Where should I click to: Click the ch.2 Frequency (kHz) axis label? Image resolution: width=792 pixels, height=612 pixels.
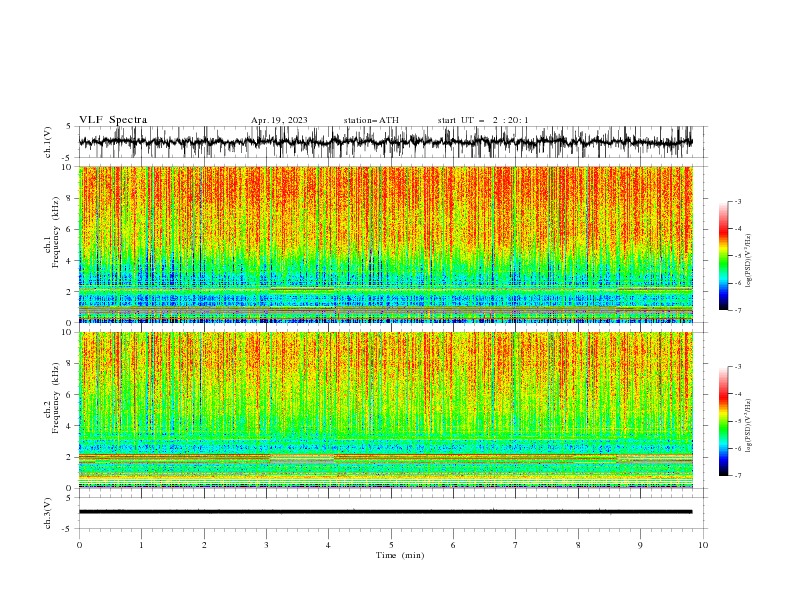pos(52,398)
